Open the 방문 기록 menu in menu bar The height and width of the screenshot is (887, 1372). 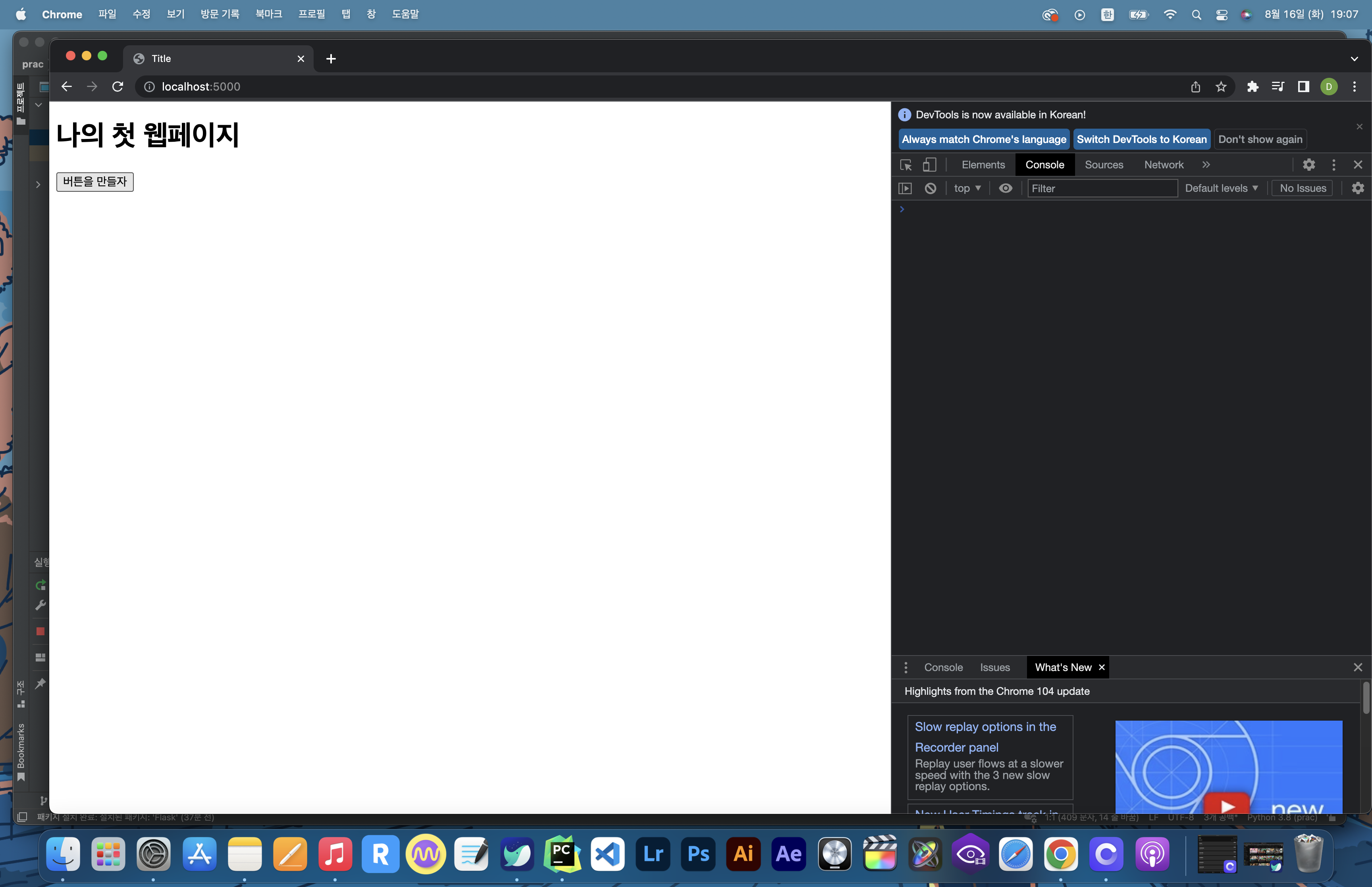[x=220, y=14]
